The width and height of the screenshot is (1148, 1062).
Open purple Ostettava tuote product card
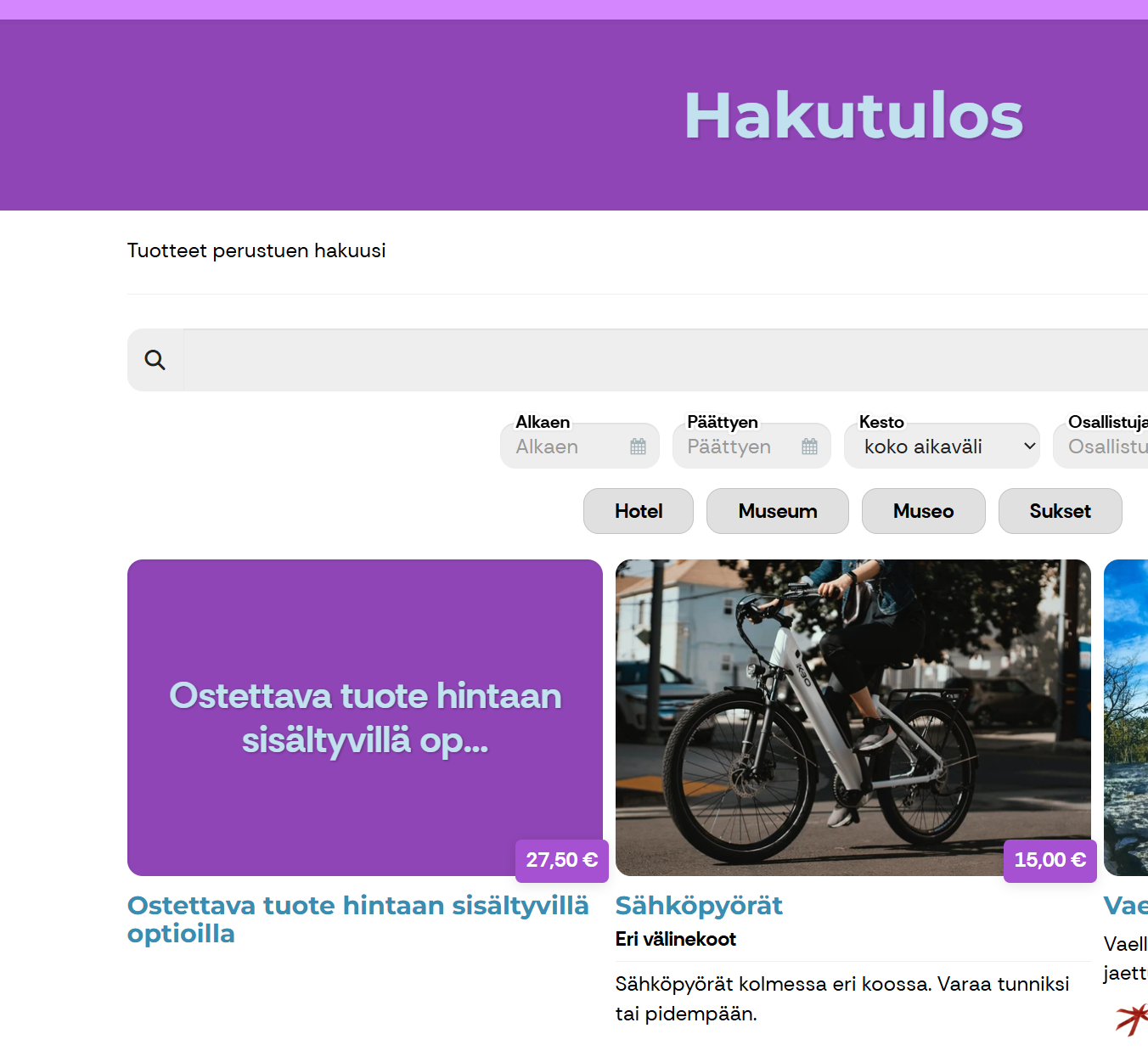365,717
